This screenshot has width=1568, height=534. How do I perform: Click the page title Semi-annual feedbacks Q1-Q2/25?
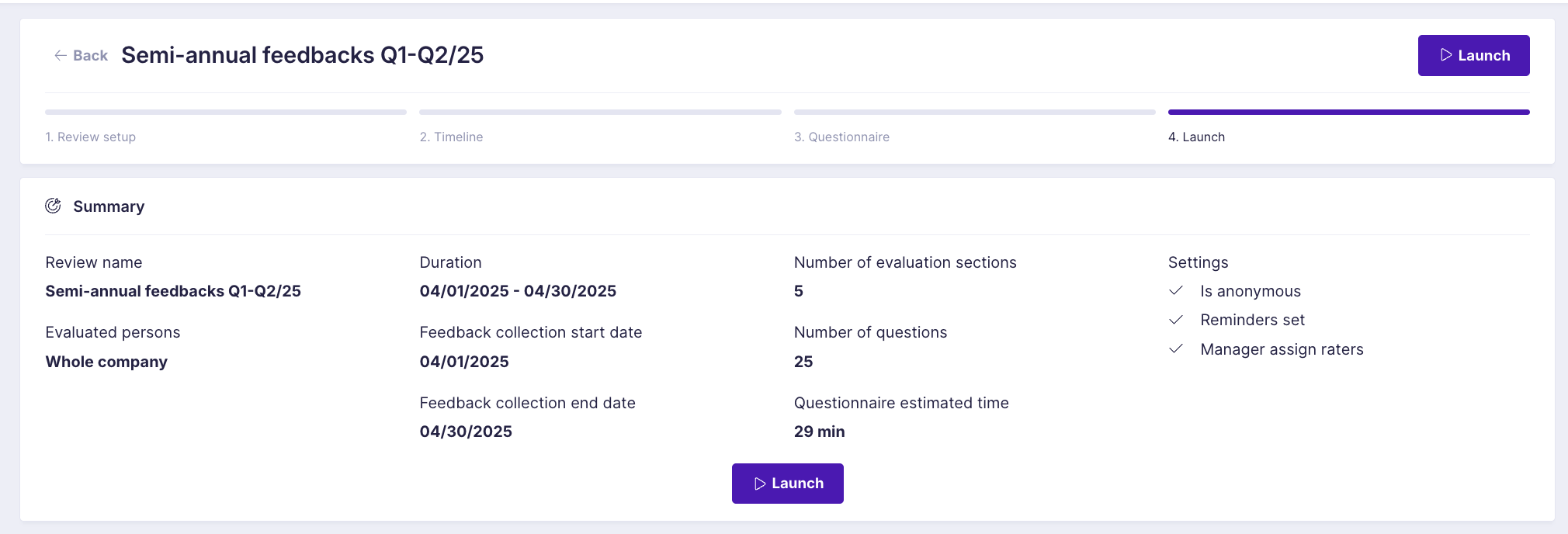[303, 55]
